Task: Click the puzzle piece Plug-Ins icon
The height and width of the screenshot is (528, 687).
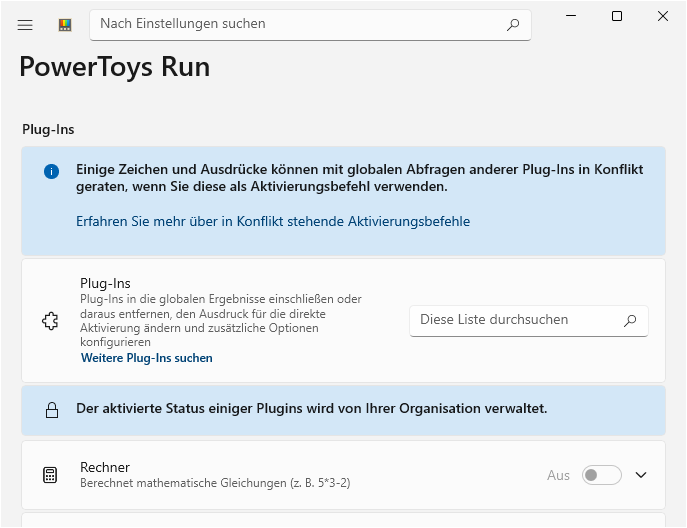Action: click(50, 321)
